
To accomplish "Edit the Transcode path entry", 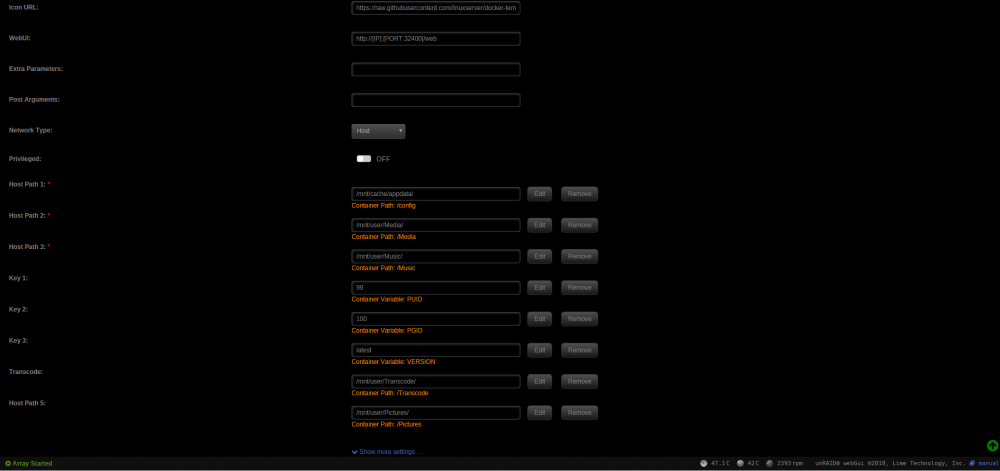I will tap(540, 381).
